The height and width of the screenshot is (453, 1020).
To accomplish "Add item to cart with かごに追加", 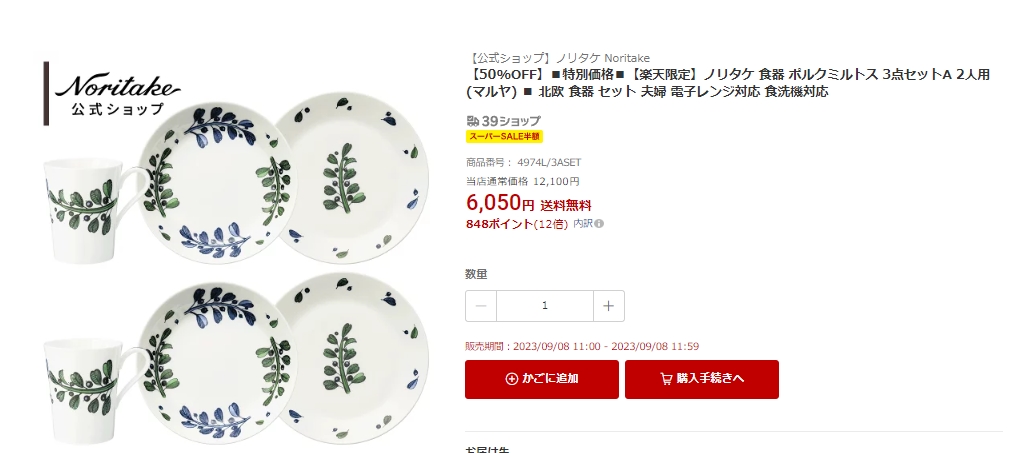I will [541, 379].
